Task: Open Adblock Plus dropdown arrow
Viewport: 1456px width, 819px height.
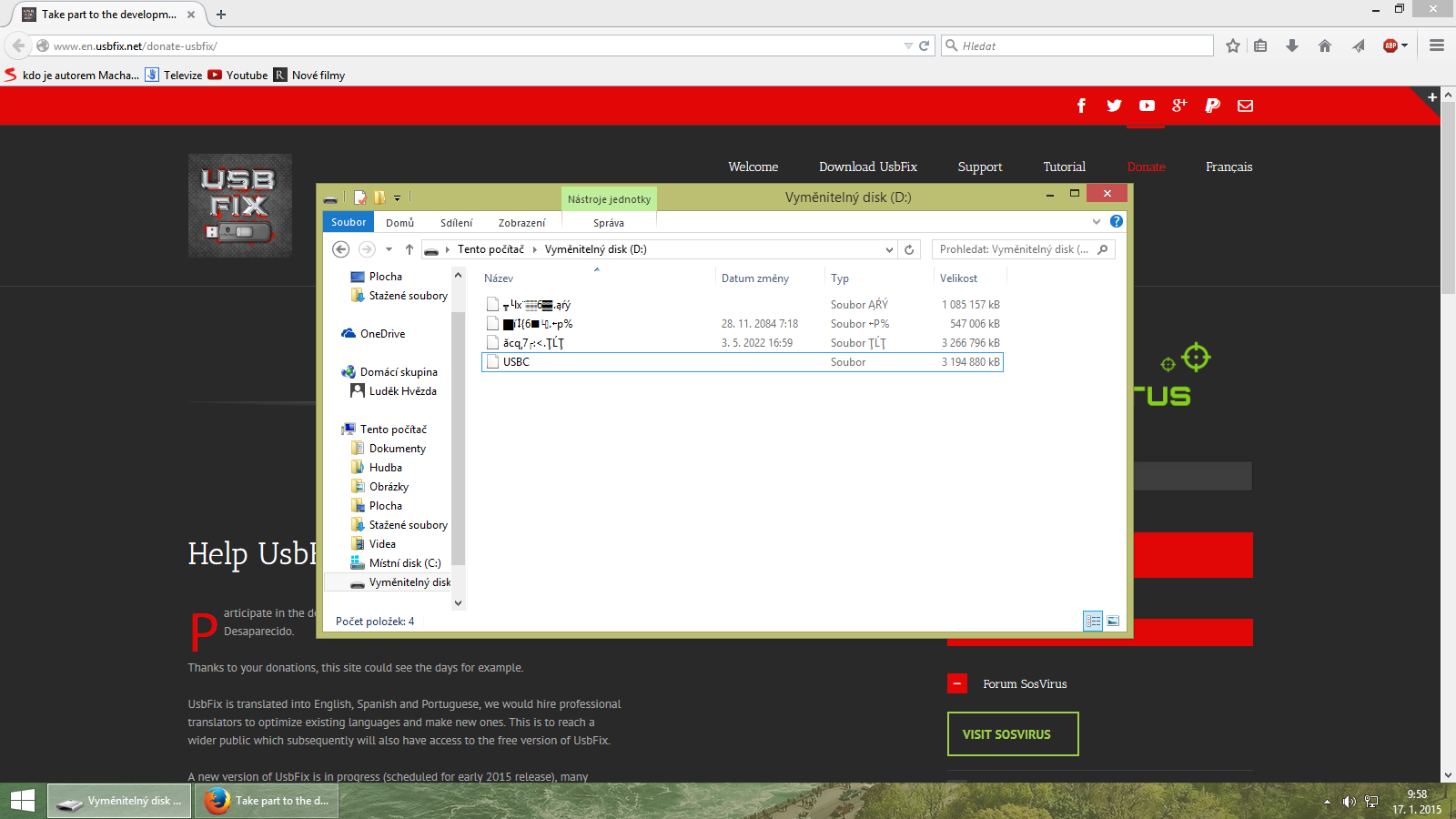Action: tap(1405, 45)
